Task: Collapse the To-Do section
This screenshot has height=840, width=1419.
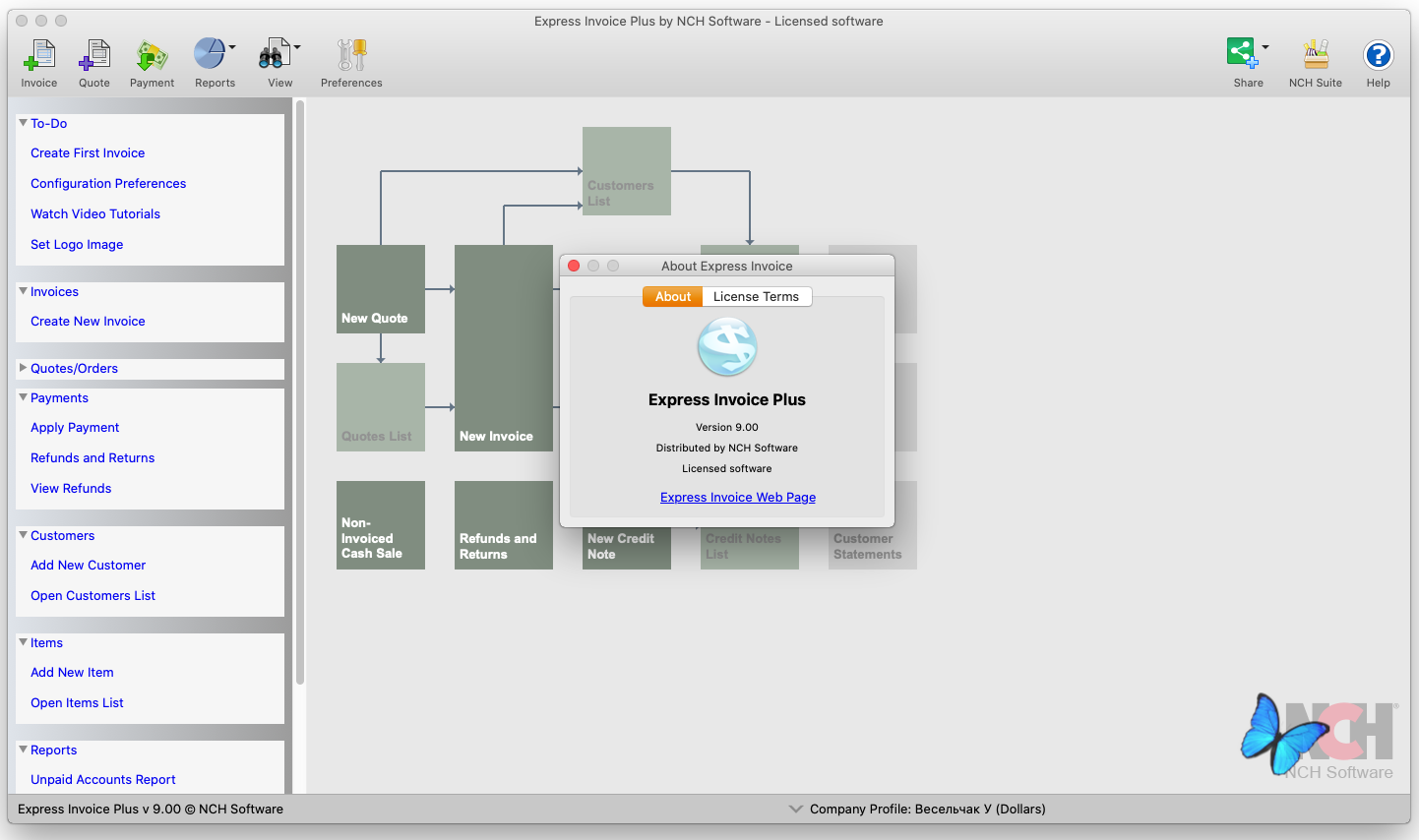Action: pyautogui.click(x=23, y=123)
